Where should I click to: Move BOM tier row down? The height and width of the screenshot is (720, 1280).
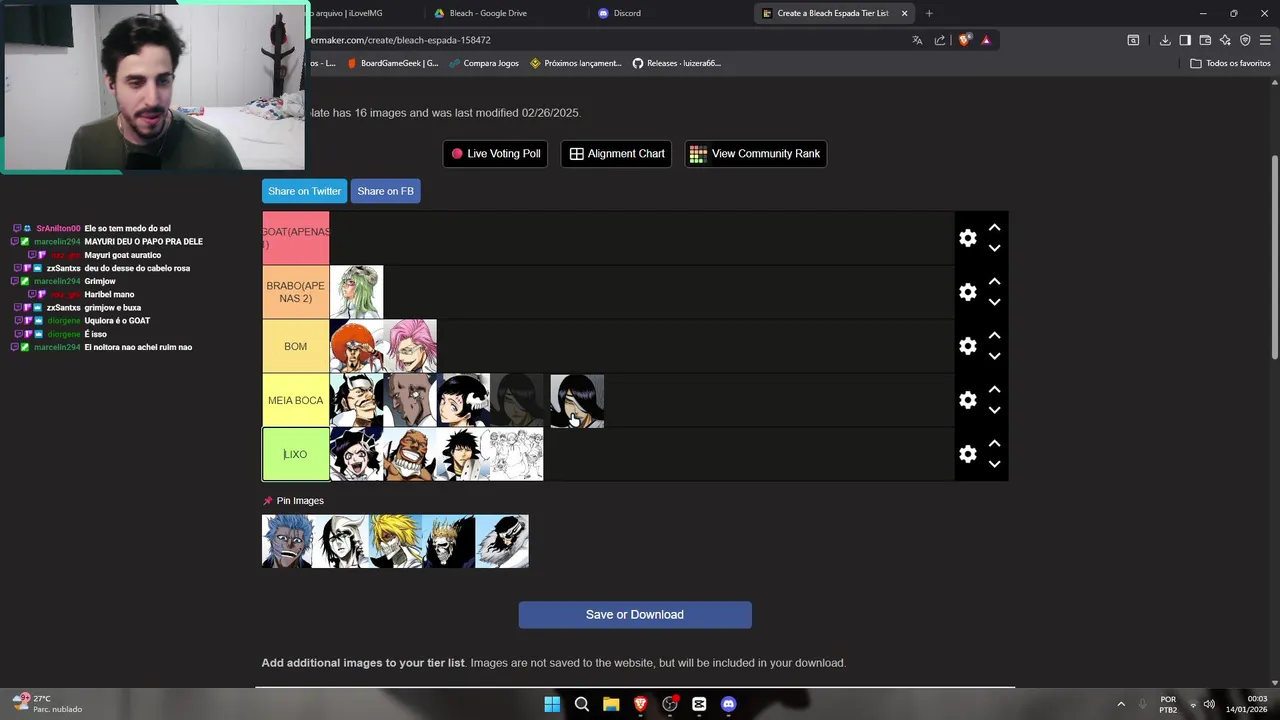(994, 356)
